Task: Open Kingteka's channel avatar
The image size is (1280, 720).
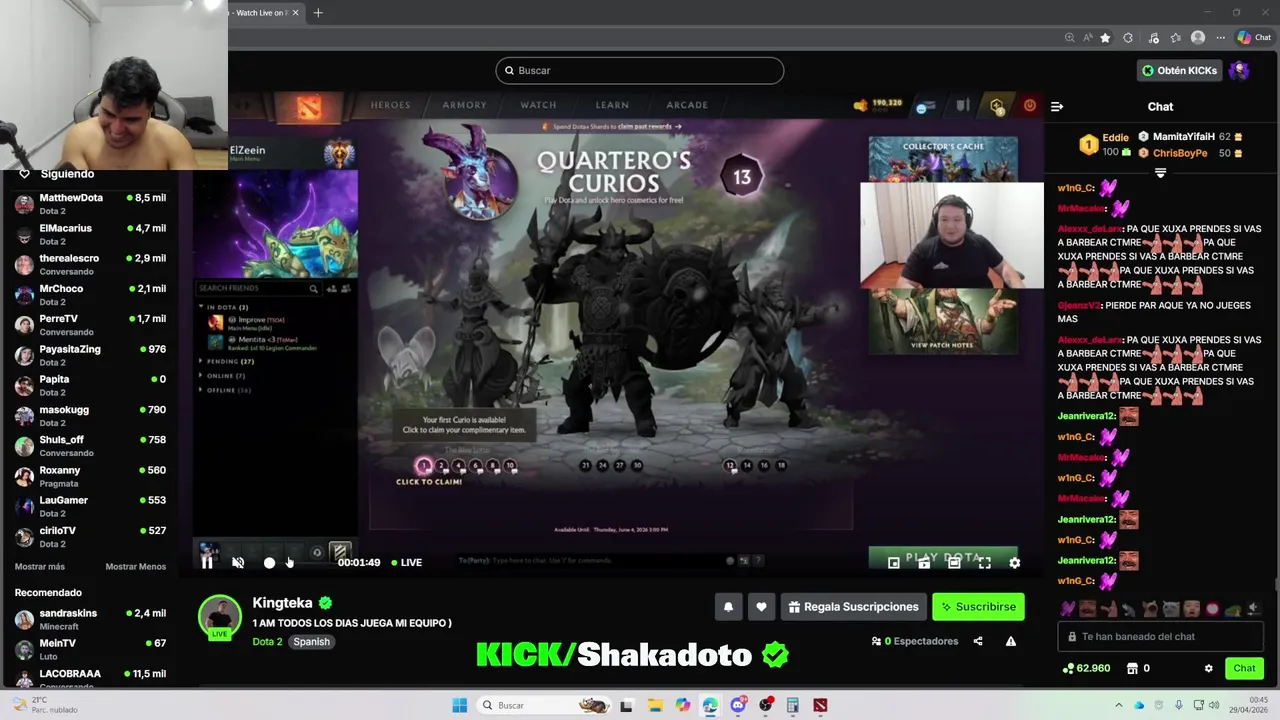Action: coord(219,617)
